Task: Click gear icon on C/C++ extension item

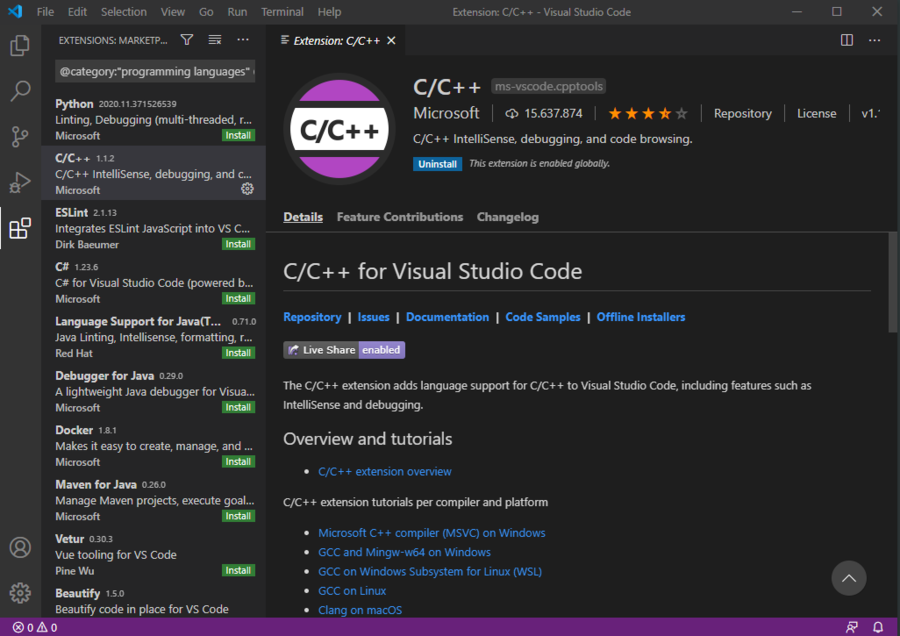Action: pyautogui.click(x=247, y=189)
